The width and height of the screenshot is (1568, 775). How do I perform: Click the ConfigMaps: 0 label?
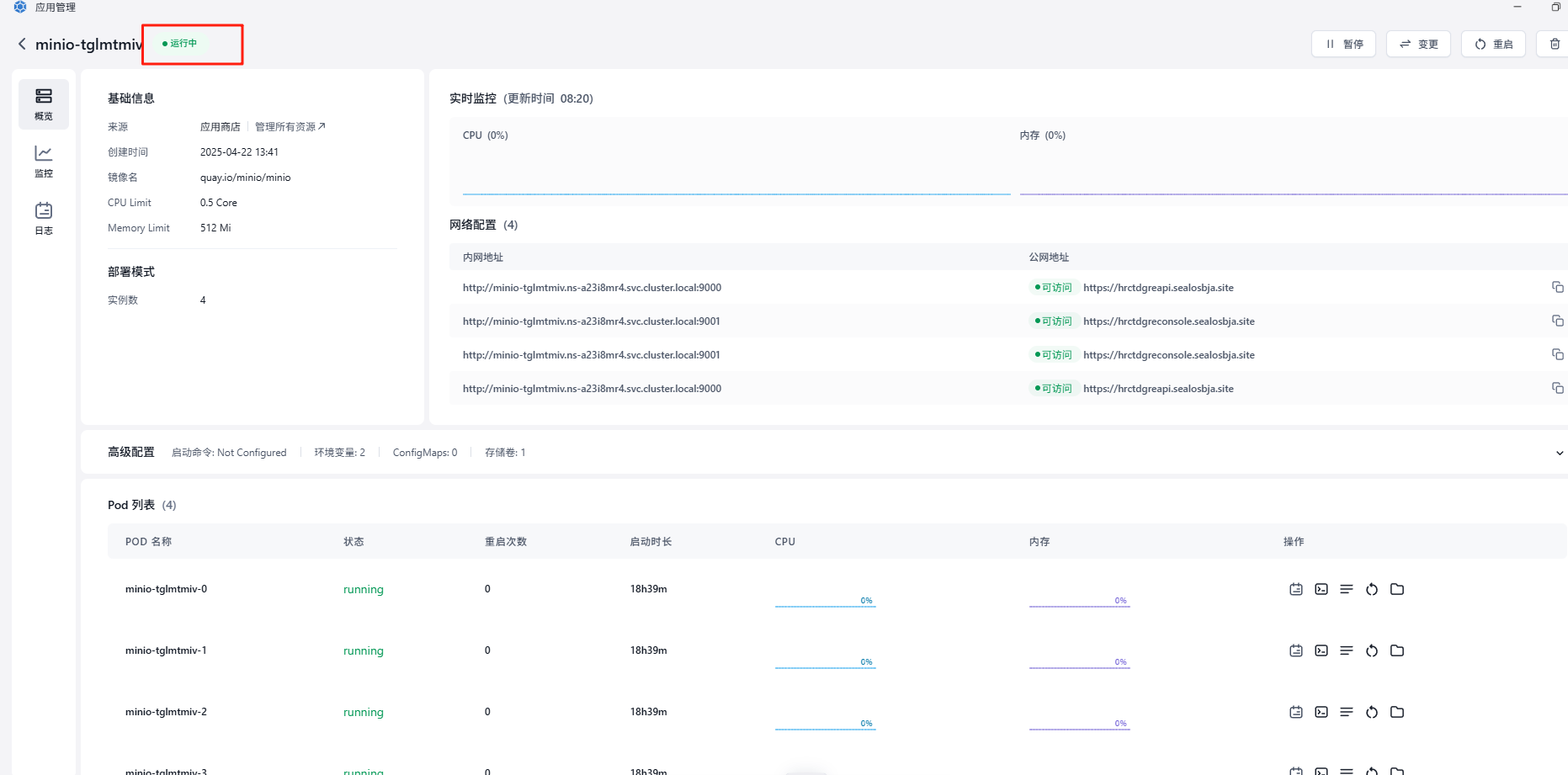tap(425, 453)
